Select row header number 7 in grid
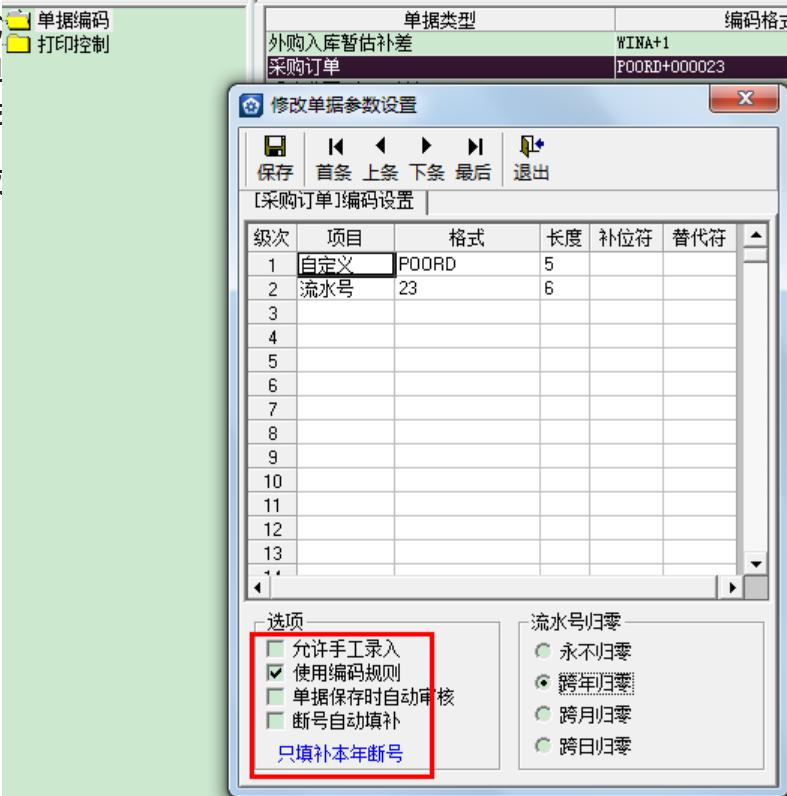 (x=272, y=409)
